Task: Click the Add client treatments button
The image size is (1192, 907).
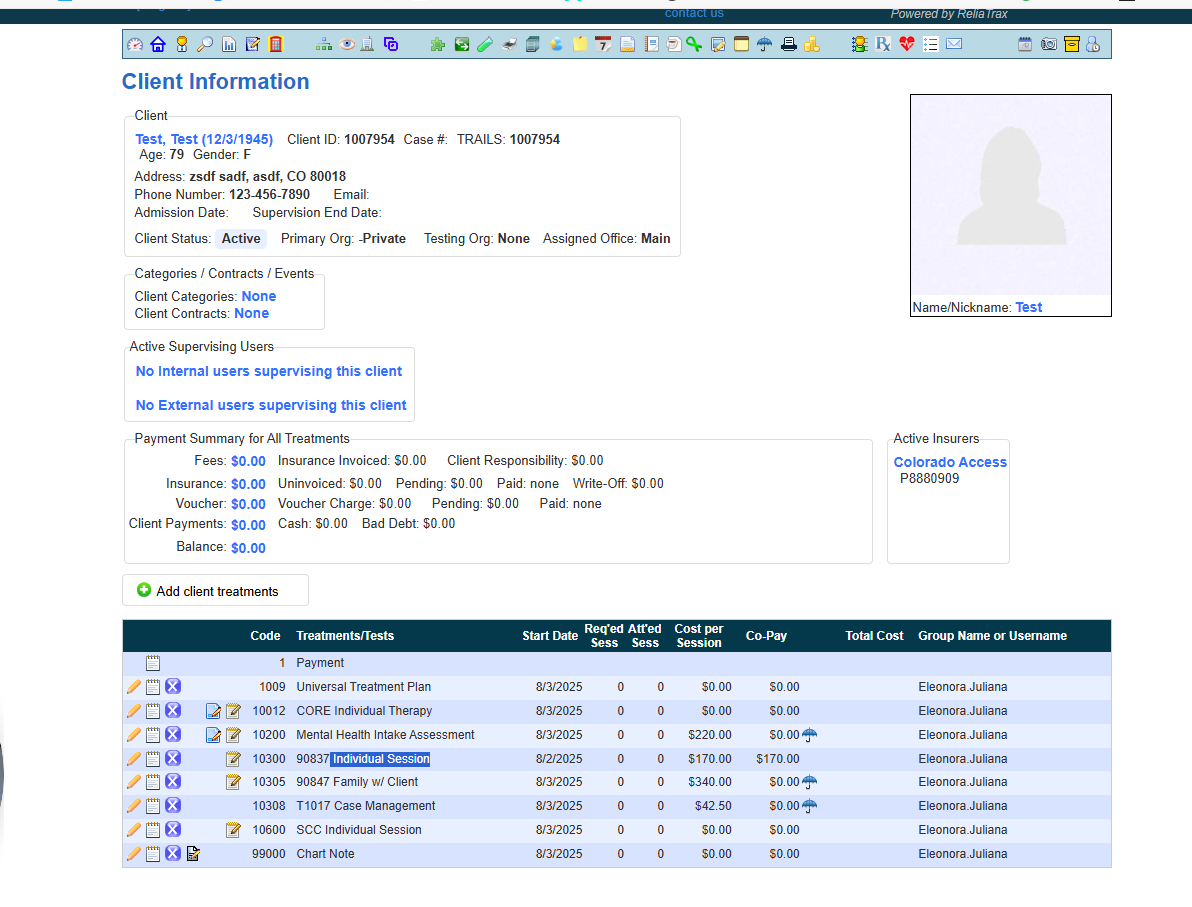Action: coord(215,591)
